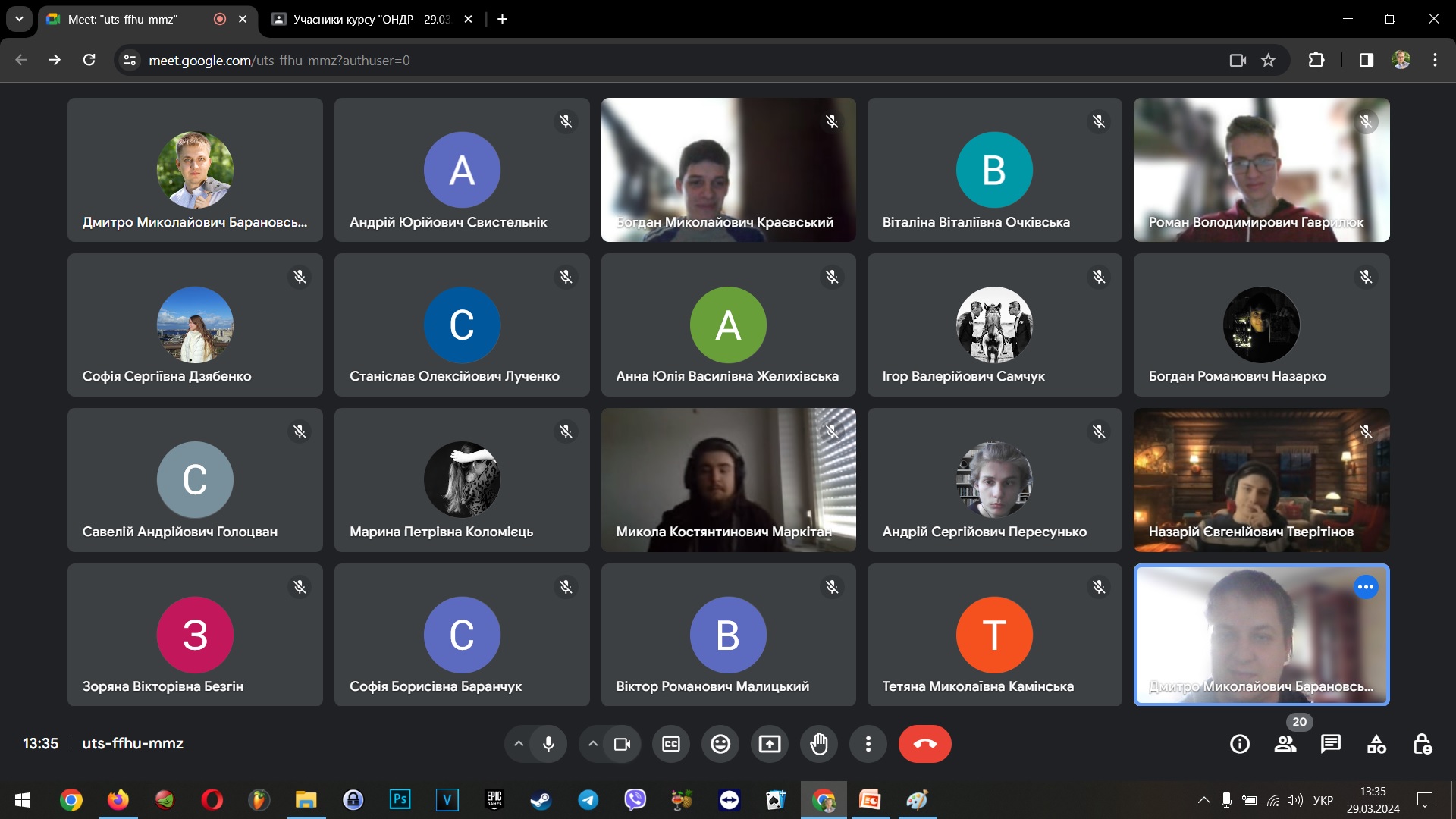Toggle microphone mute in call bar
This screenshot has height=819, width=1456.
point(548,744)
